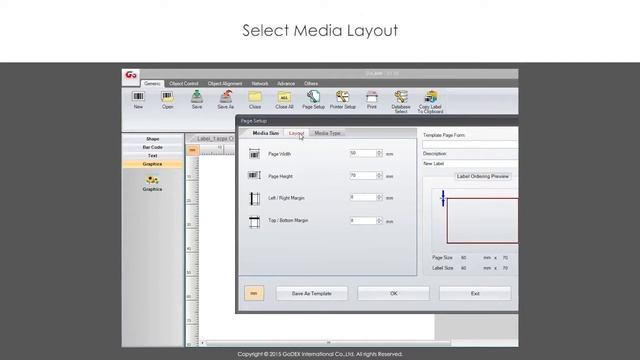Expand the Text category panel
Screen dimensions: 640x360
(153, 156)
